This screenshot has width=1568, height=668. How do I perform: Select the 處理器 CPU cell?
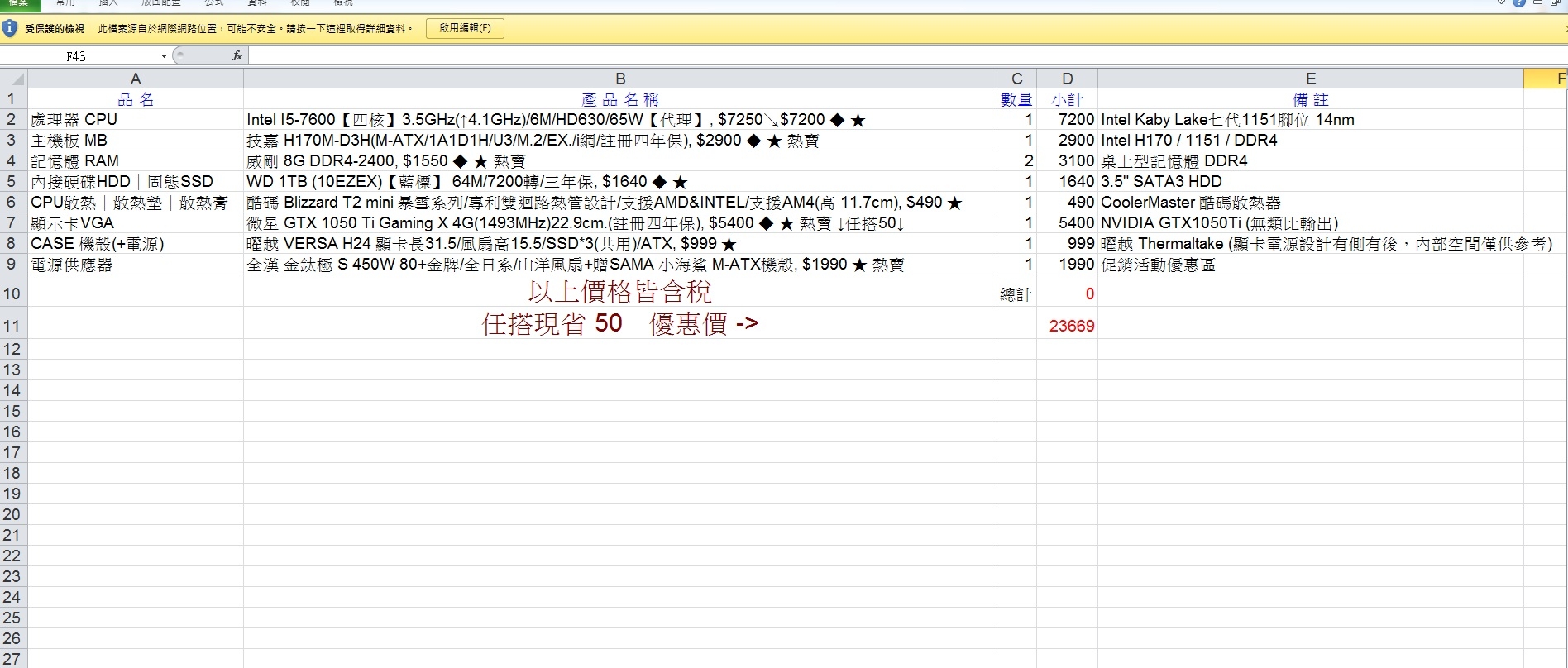click(x=136, y=120)
